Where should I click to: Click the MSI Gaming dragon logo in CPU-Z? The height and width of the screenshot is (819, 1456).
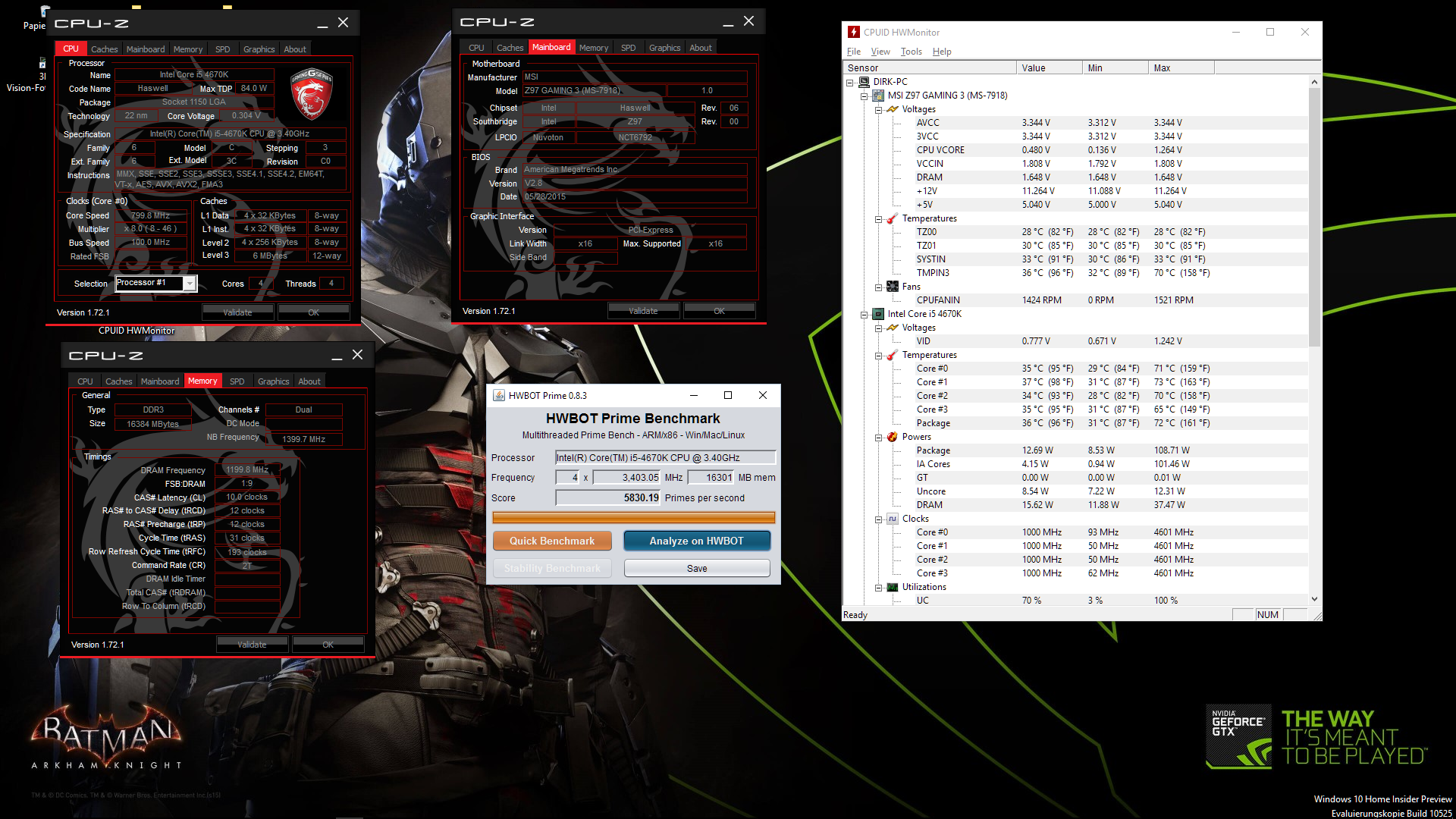pos(312,94)
